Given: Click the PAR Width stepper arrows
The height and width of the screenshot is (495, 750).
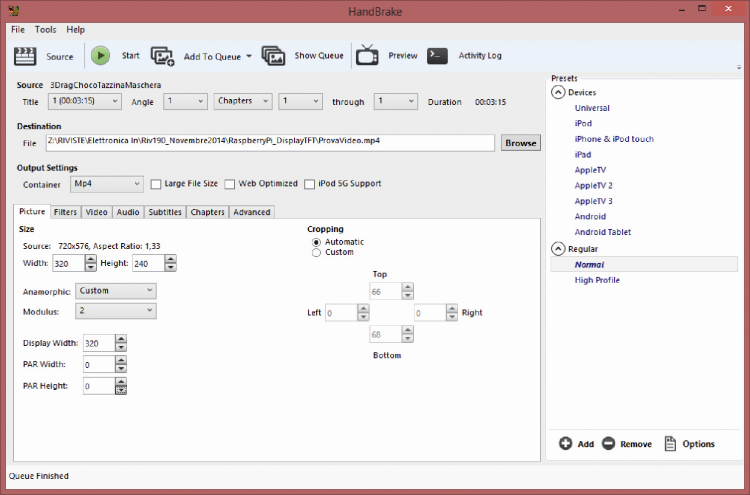Looking at the screenshot, I should pos(121,364).
